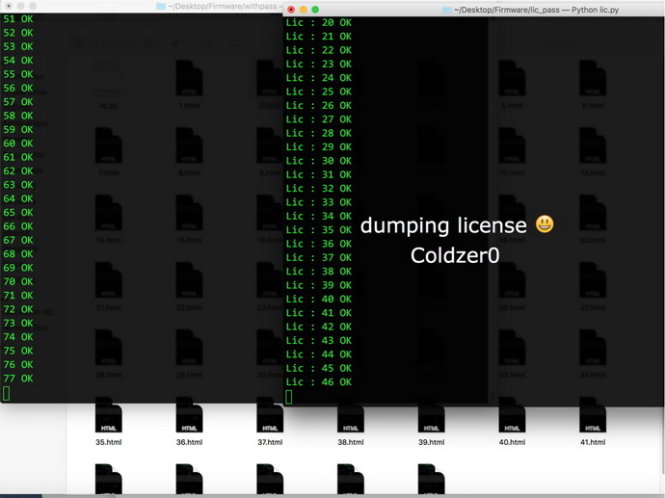Click the 'Lic : 20 OK' terminal line
665x498 pixels.
(x=319, y=22)
